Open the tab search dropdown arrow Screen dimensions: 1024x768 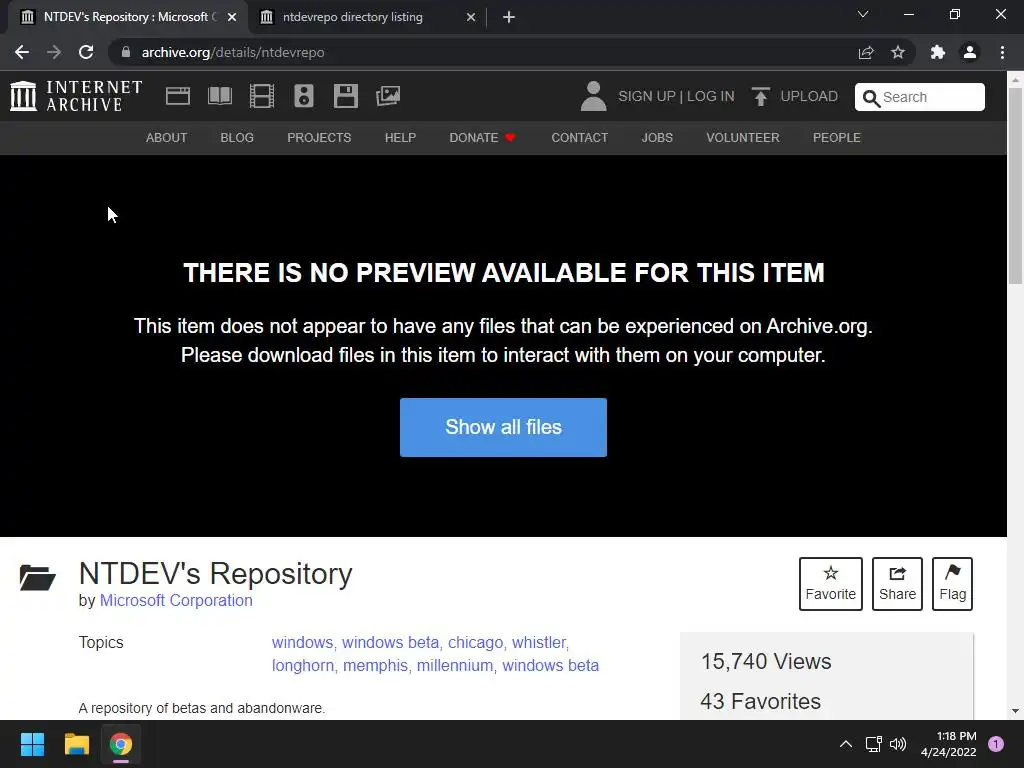click(863, 14)
